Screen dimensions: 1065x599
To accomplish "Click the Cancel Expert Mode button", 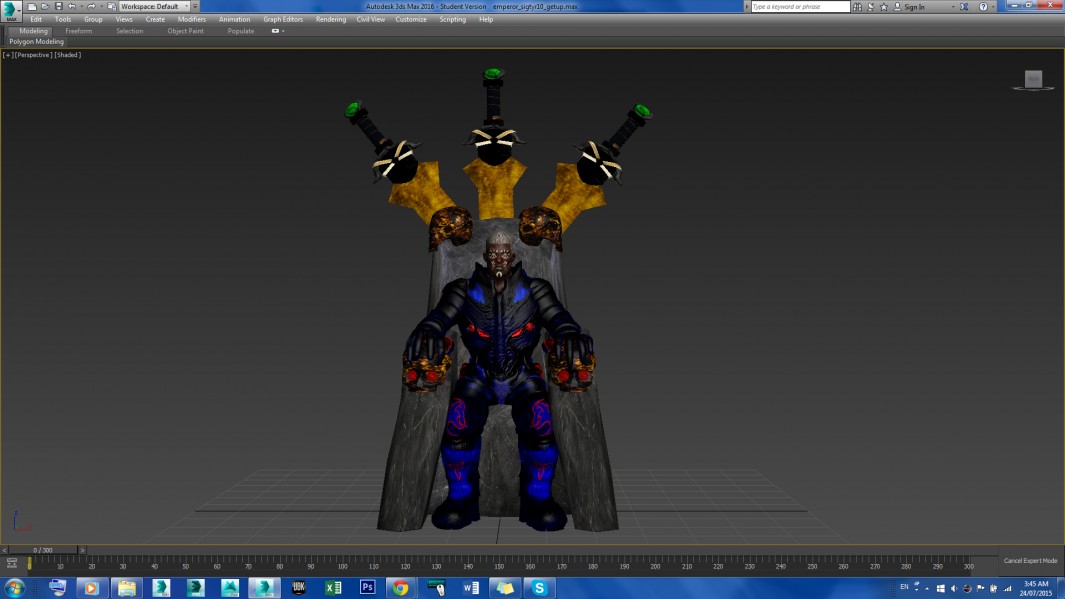I will tap(1030, 561).
